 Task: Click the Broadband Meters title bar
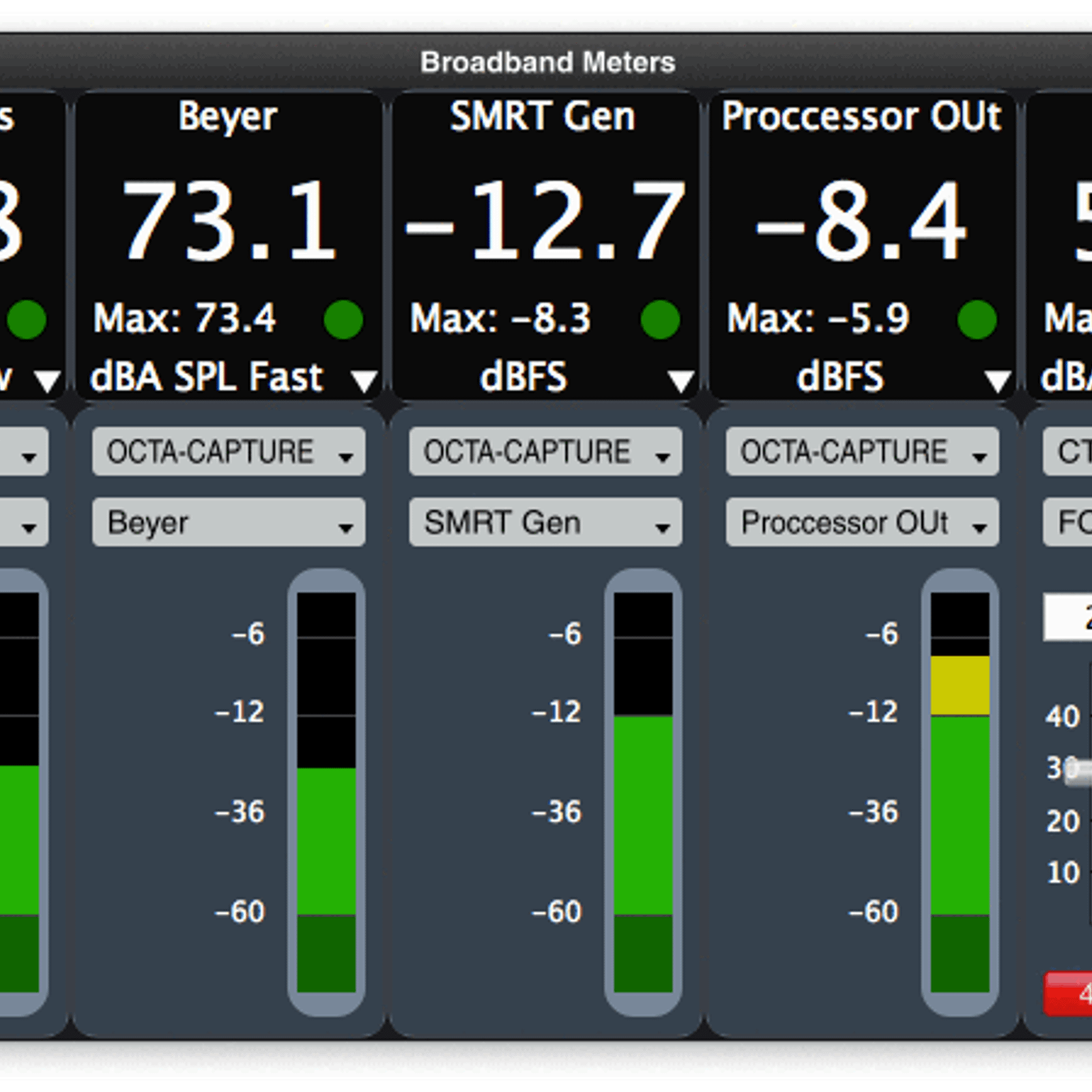[547, 62]
